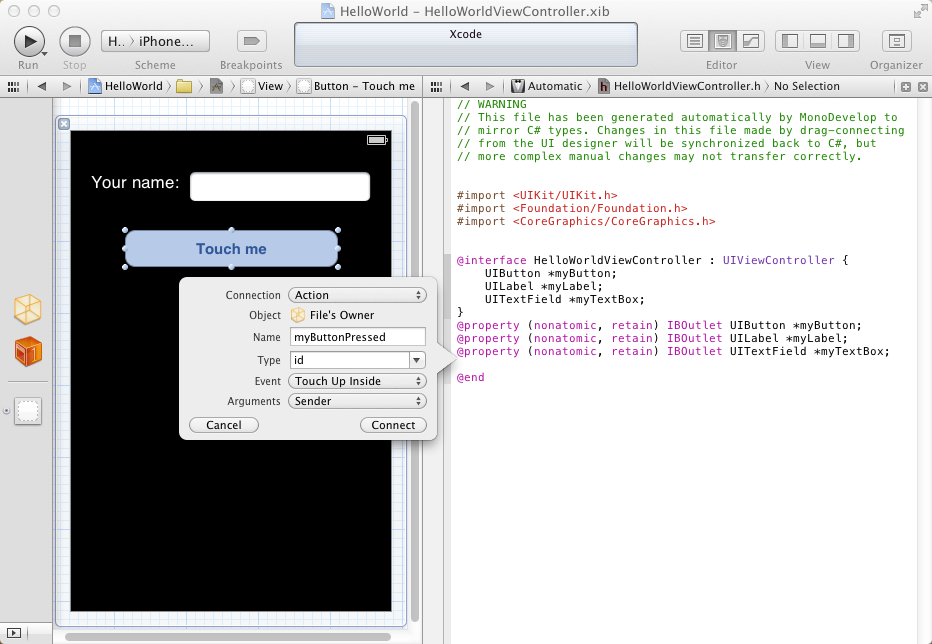Toggle the Breakpoints button
Screen dimensions: 932x644
click(251, 41)
